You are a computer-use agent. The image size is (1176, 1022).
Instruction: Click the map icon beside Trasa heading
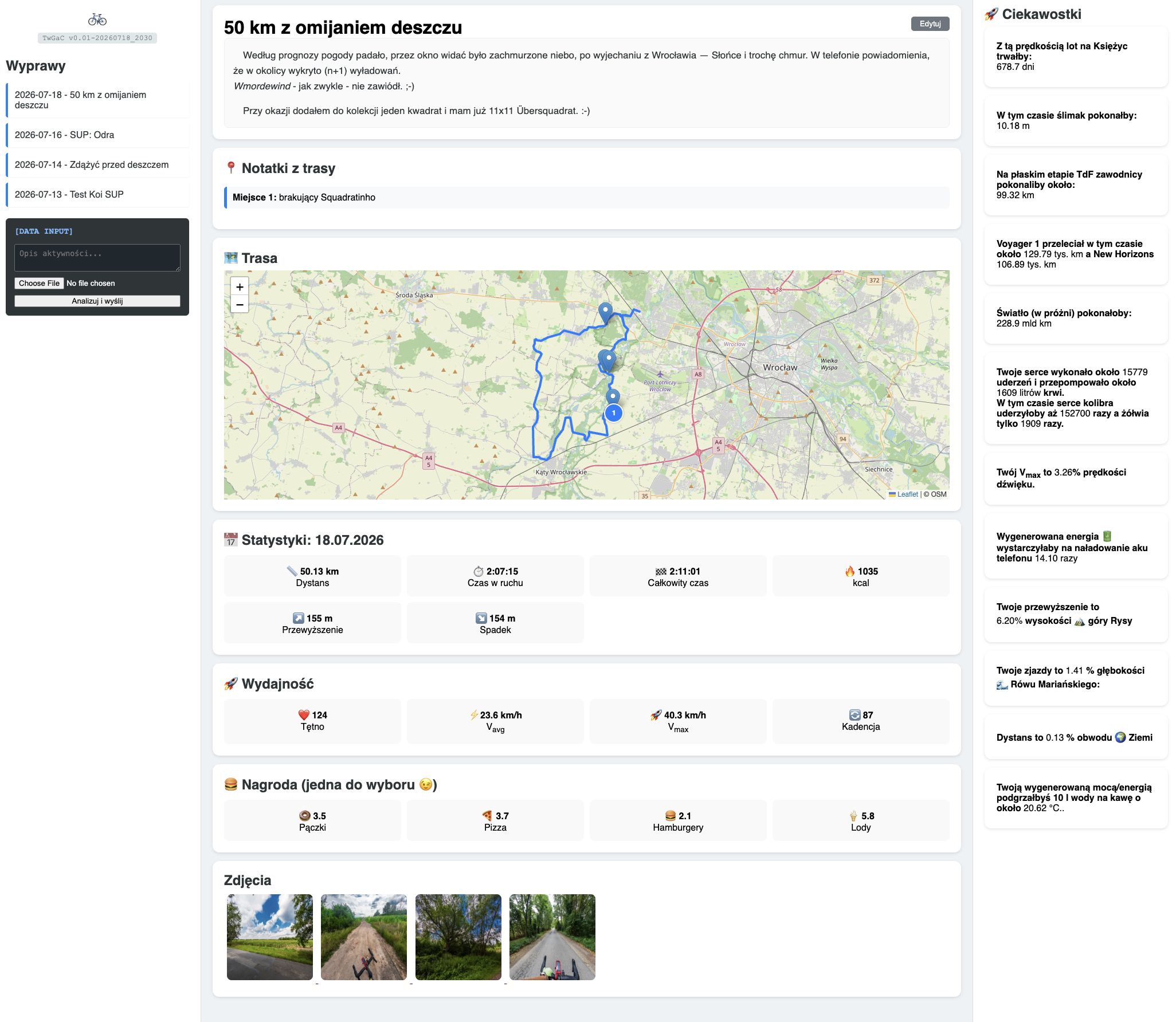[231, 258]
